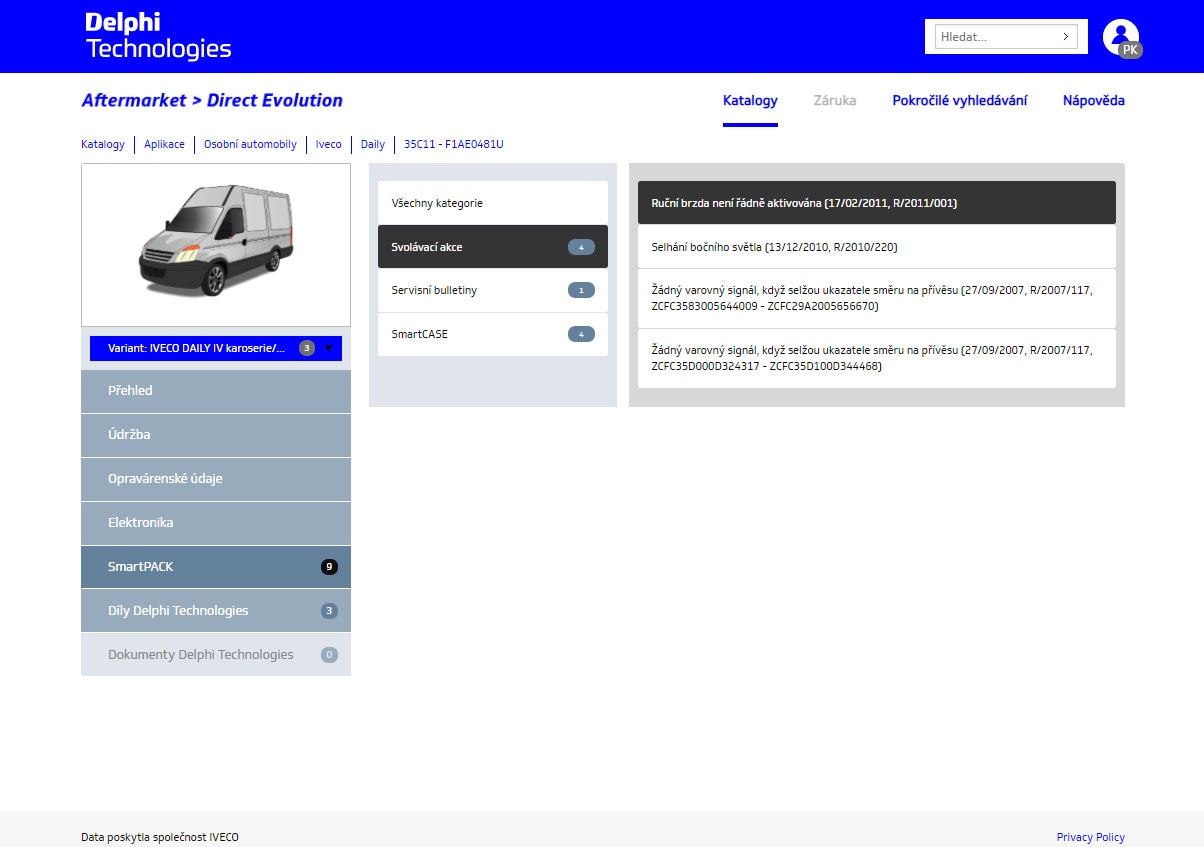The width and height of the screenshot is (1204, 847).
Task: Open the Údržba sidebar section
Action: pyautogui.click(x=216, y=435)
